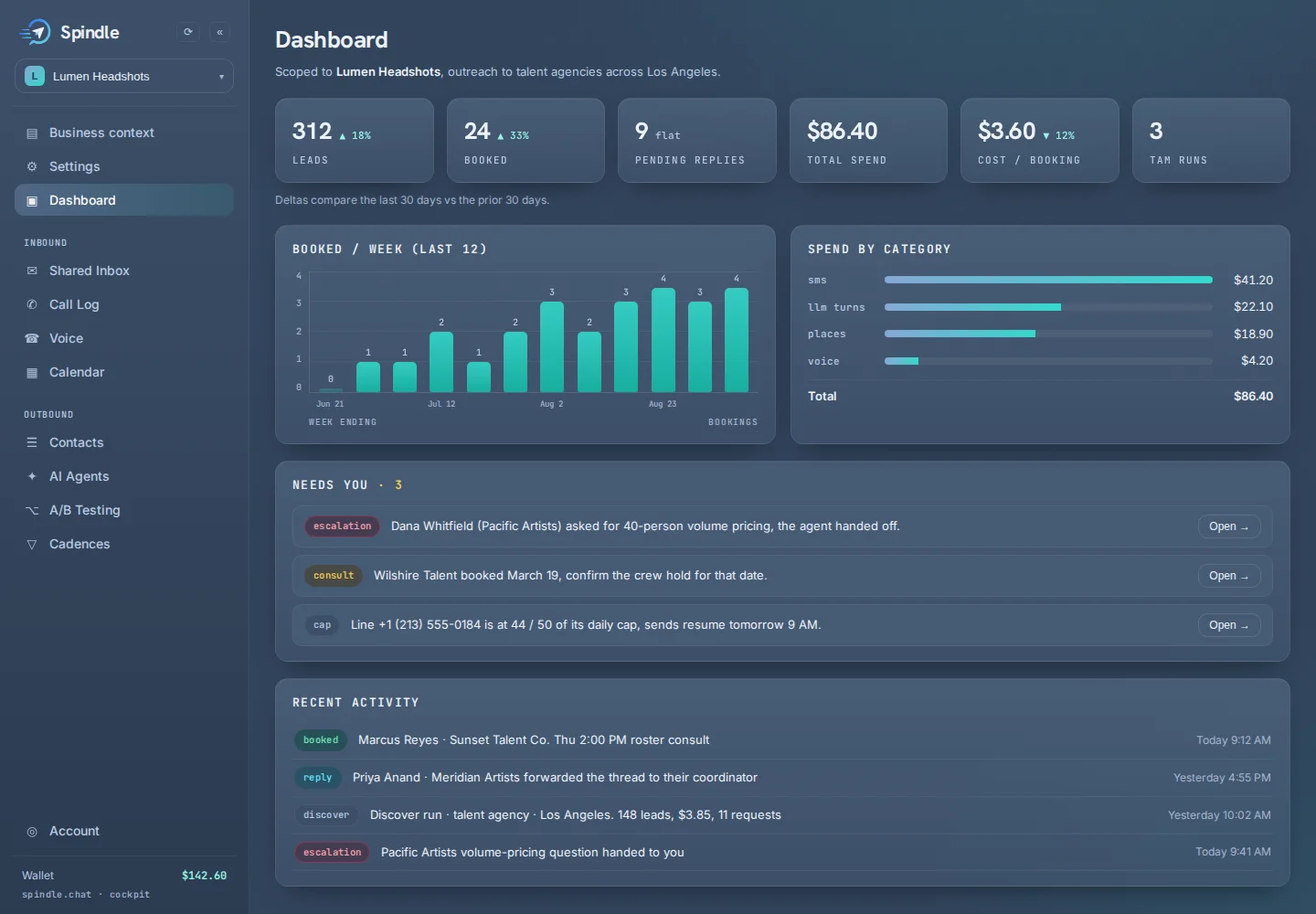This screenshot has height=914, width=1316.
Task: Open the Wilshire Talent consult item
Action: pyautogui.click(x=1229, y=576)
